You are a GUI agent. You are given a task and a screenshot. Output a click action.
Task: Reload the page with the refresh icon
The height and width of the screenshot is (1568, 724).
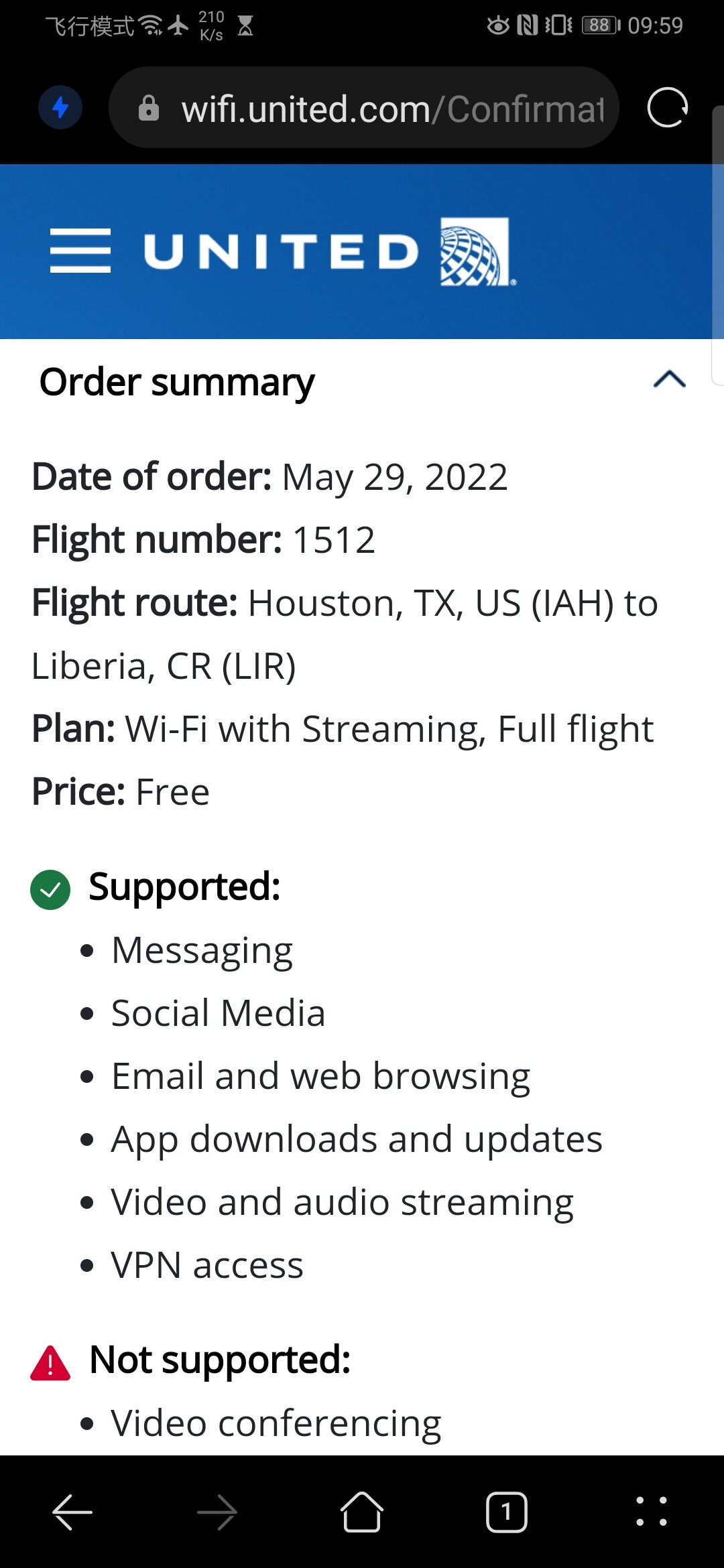click(667, 107)
